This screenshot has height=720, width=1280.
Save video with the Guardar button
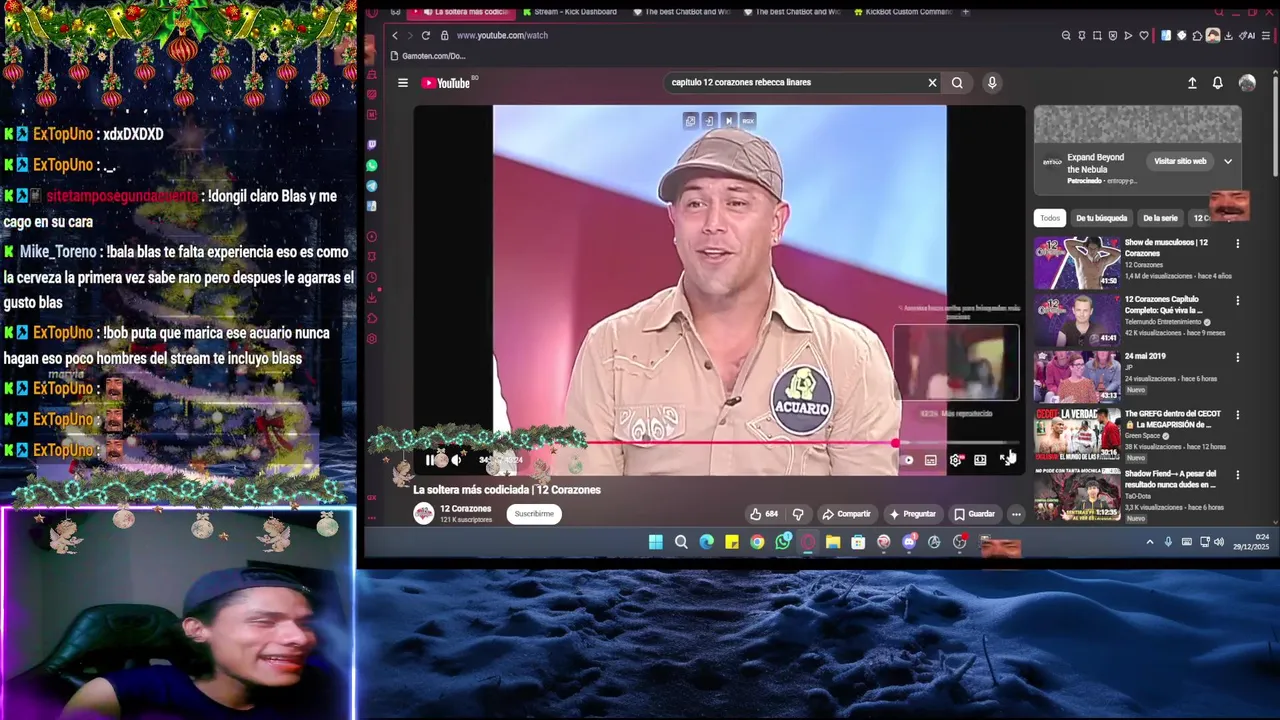point(974,514)
